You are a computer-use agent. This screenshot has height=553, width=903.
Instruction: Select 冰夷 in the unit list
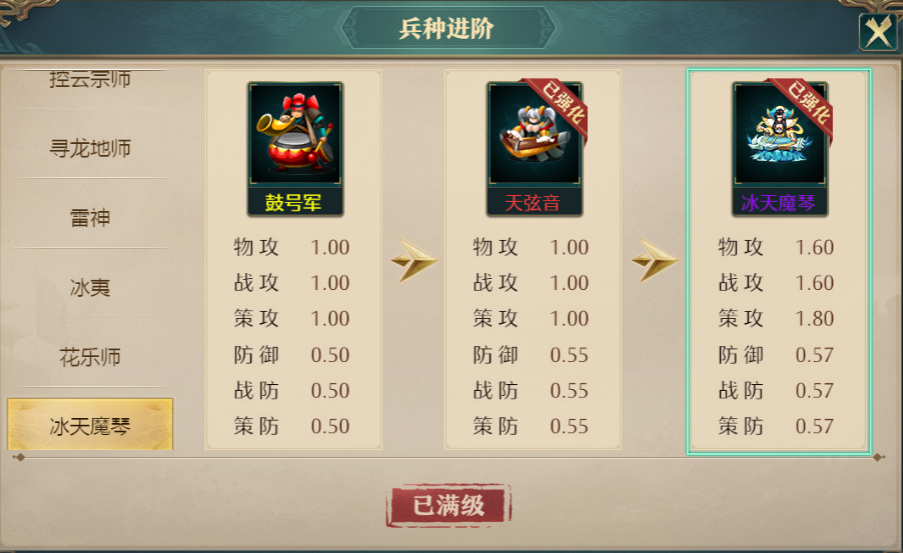[x=90, y=287]
